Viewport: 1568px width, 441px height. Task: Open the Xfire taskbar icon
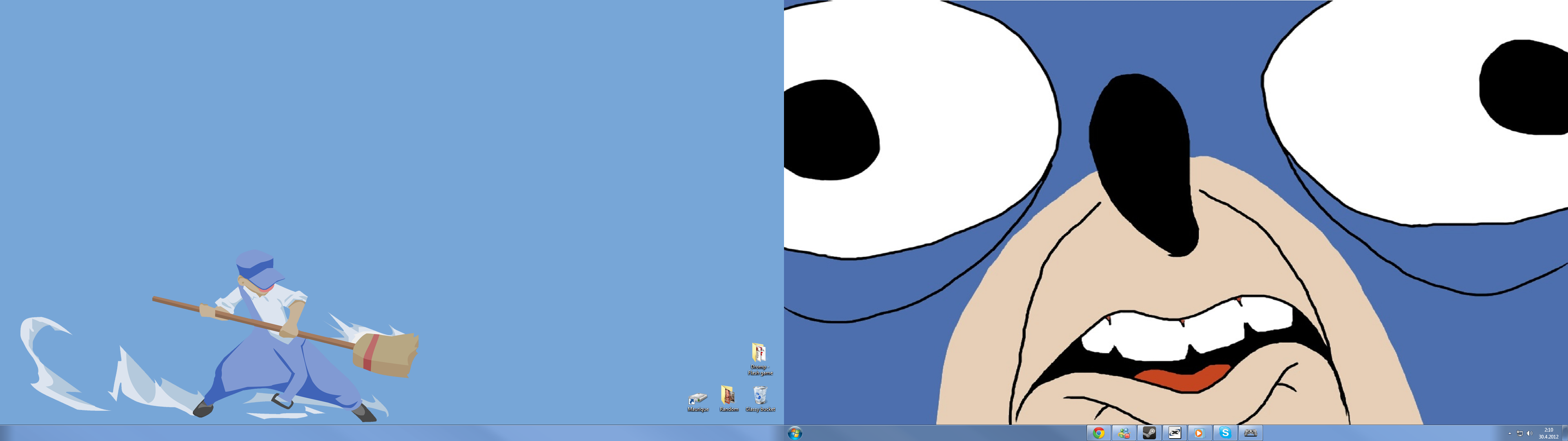tap(1175, 433)
